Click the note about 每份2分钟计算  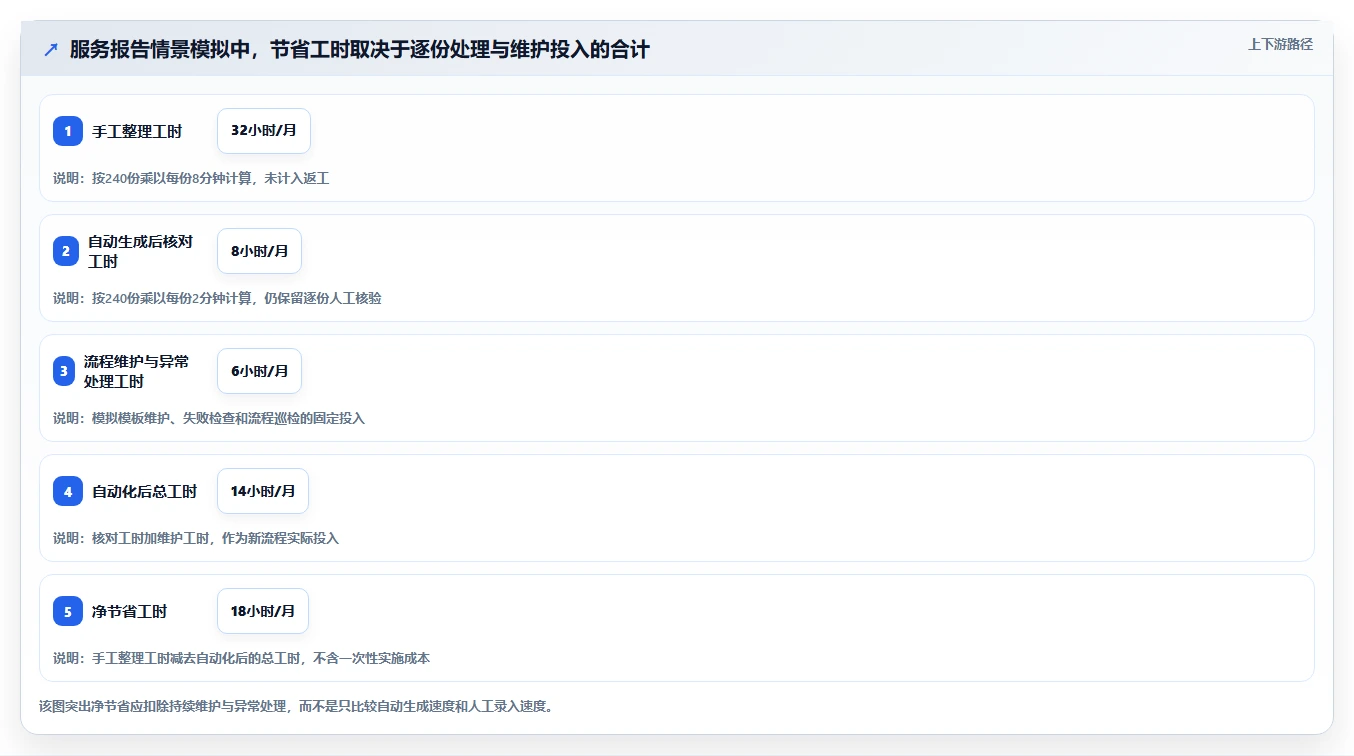coord(217,298)
